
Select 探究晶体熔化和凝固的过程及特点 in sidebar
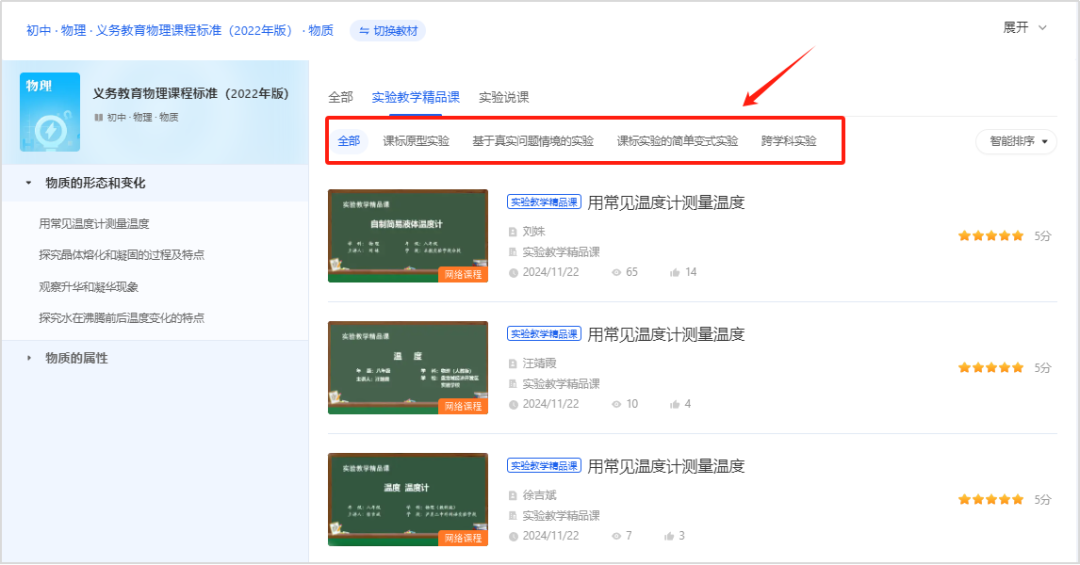point(121,254)
